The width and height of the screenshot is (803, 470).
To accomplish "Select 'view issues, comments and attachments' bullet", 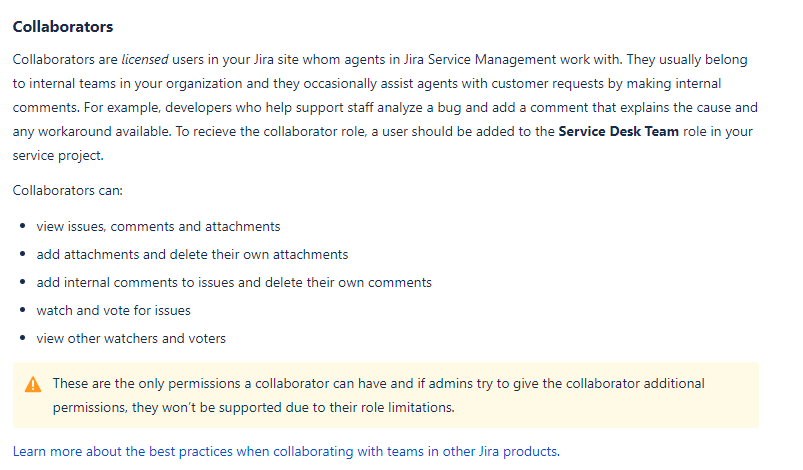I will (x=158, y=226).
